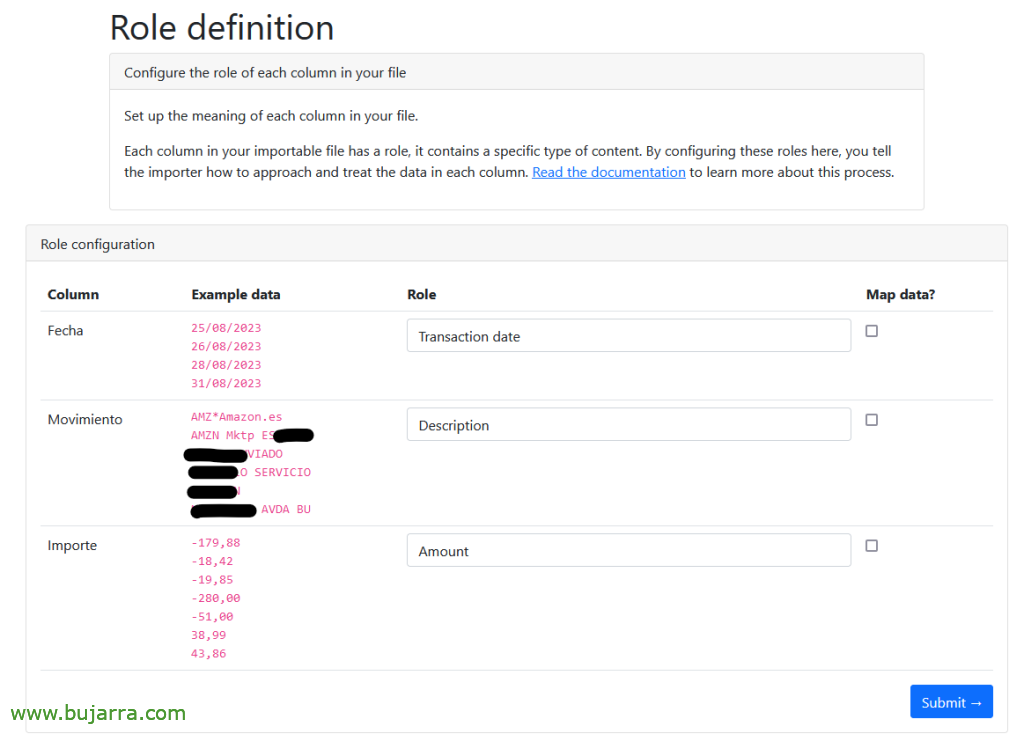The width and height of the screenshot is (1024, 734).
Task: Select the Role configuration card header
Action: point(98,244)
